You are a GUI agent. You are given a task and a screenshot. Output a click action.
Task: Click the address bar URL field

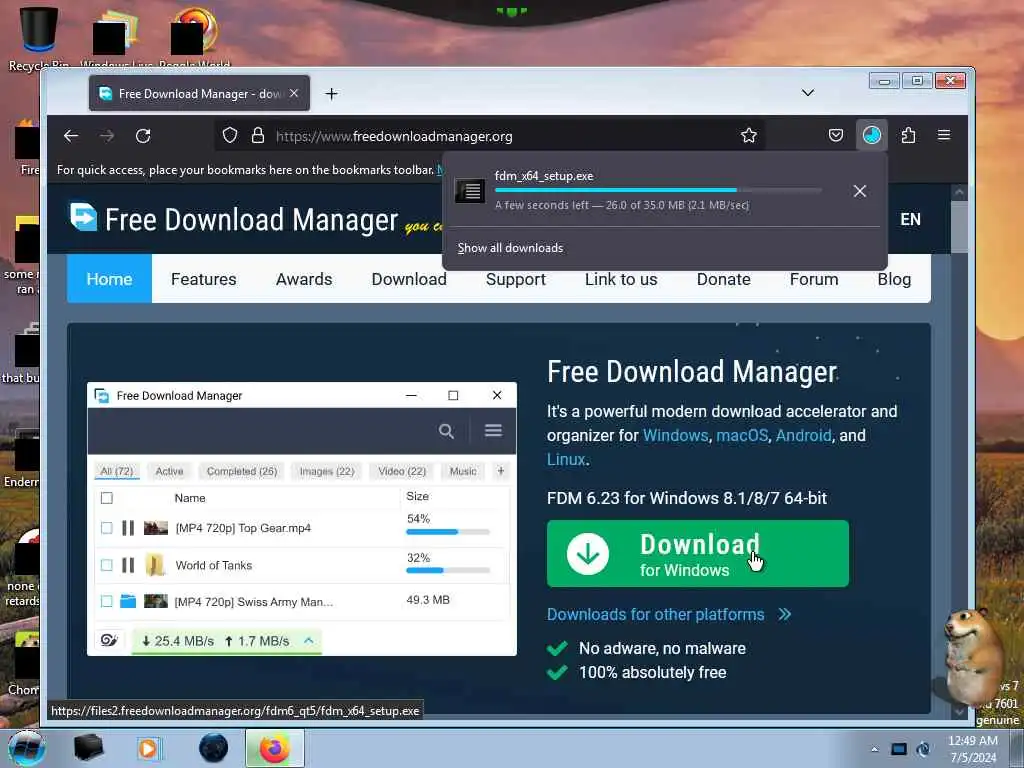[x=490, y=136]
